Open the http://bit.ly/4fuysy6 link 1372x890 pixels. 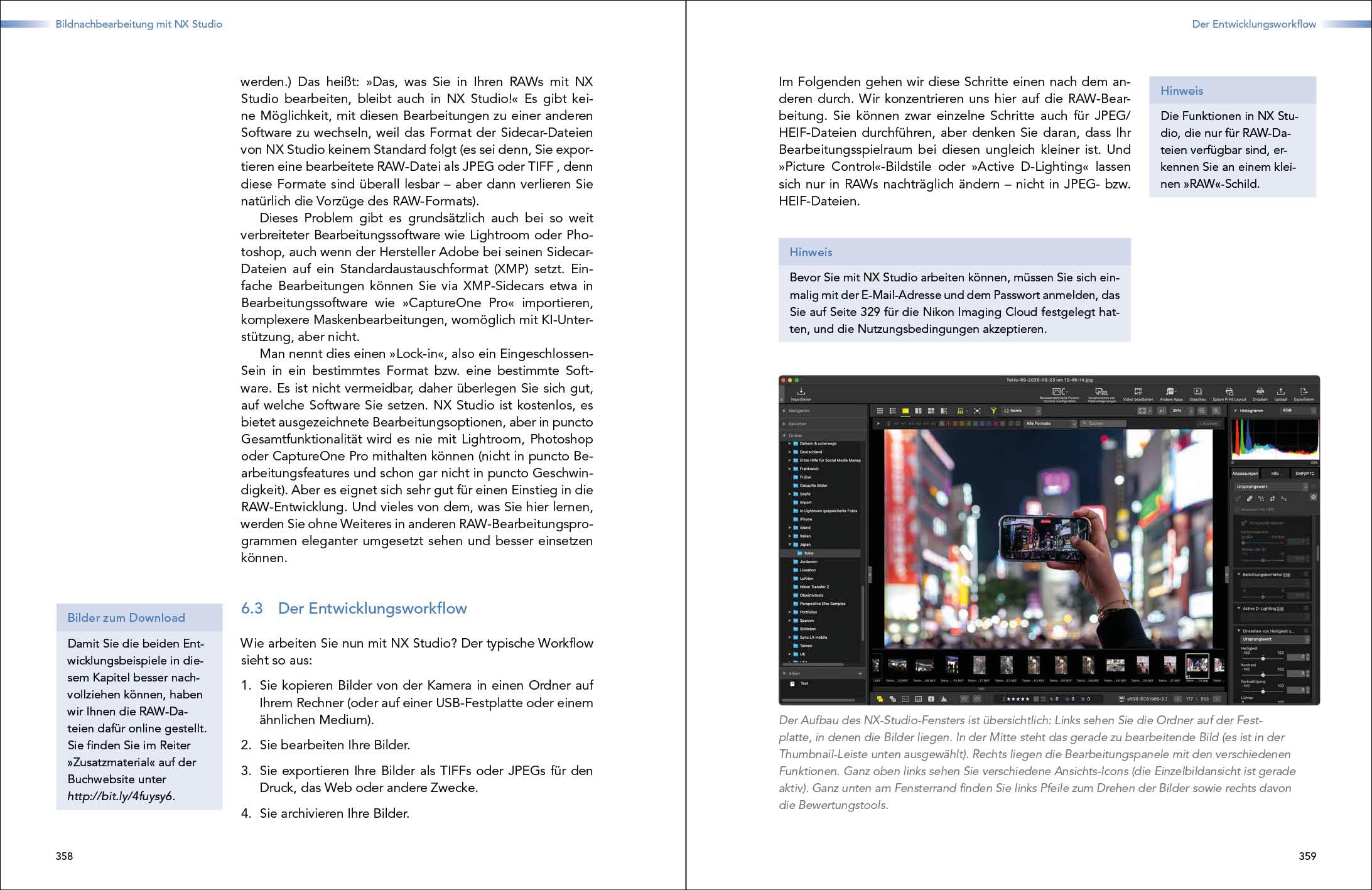[x=121, y=796]
